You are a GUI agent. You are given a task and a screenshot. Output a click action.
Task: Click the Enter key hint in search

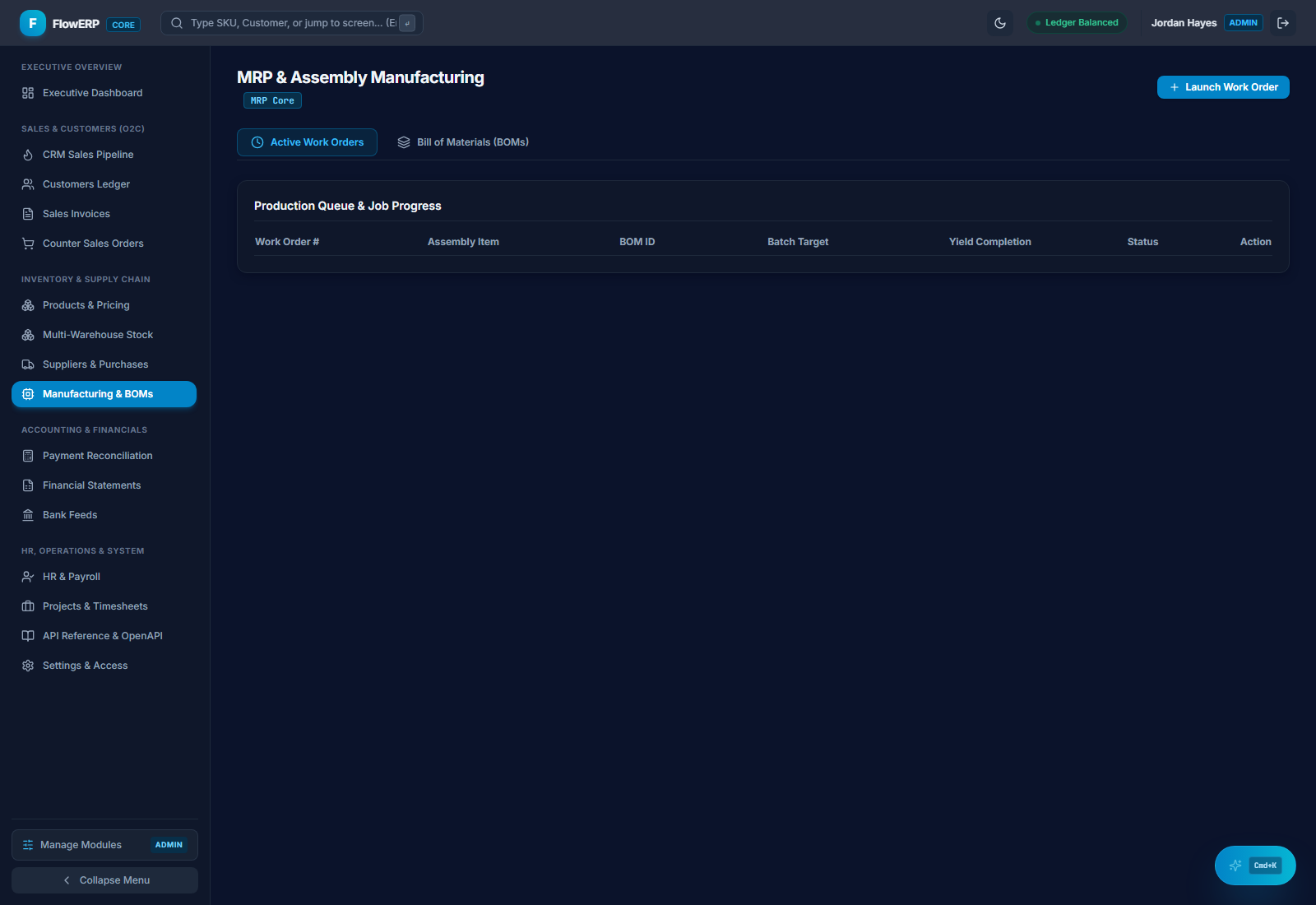click(407, 23)
